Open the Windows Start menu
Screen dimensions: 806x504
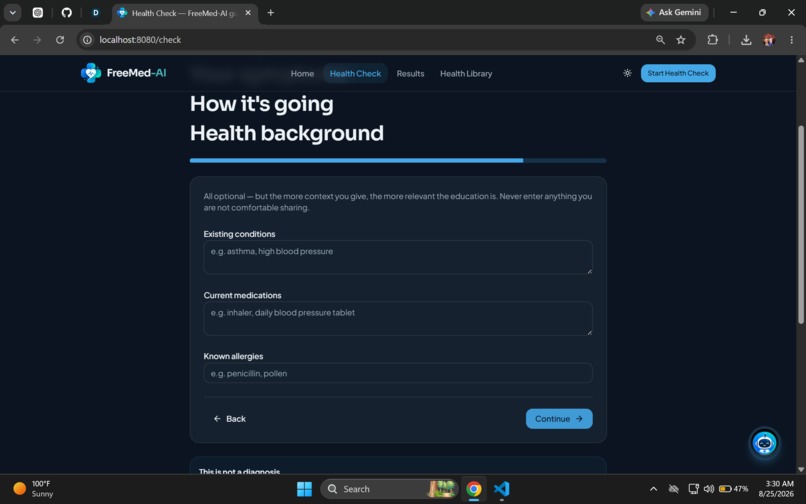[304, 489]
